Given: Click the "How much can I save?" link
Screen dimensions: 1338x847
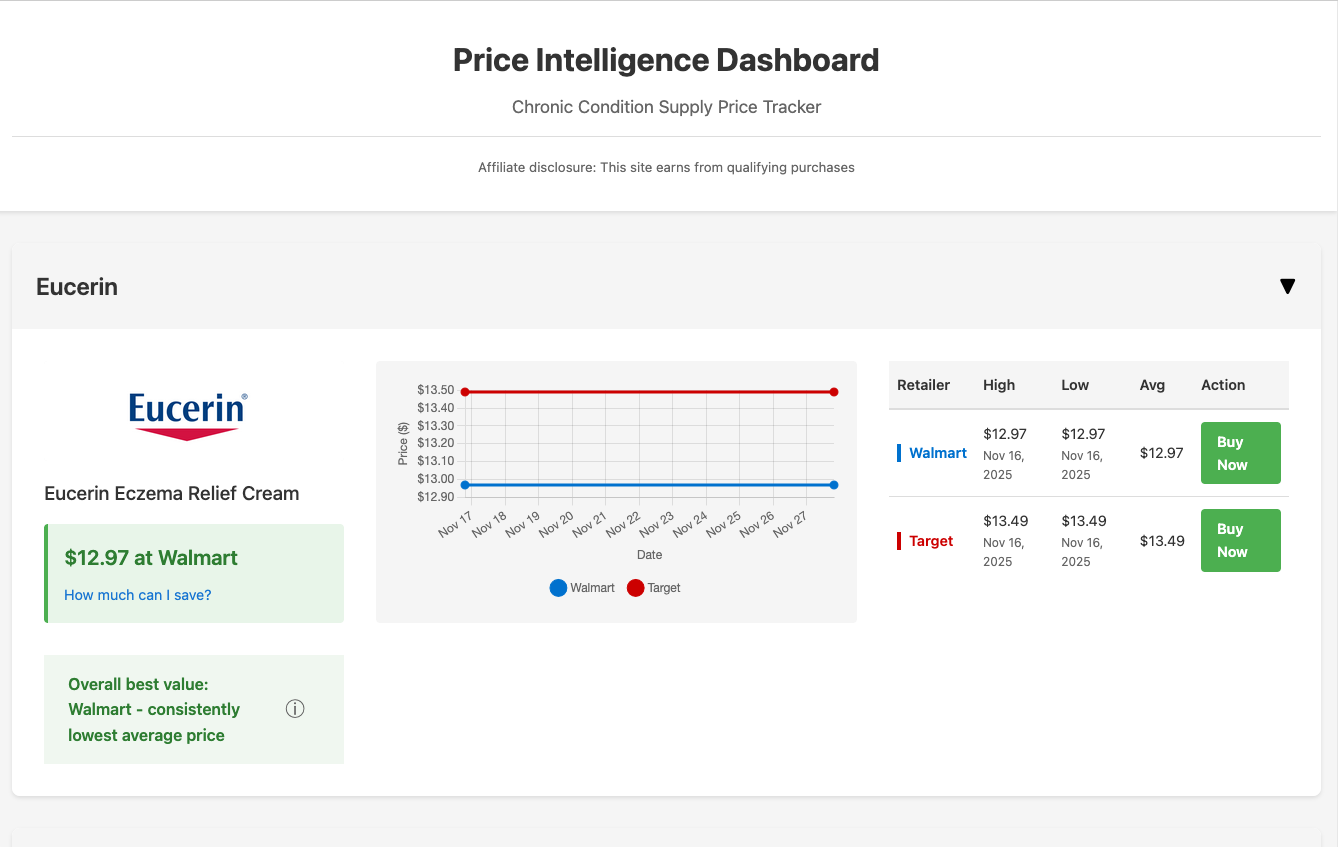Looking at the screenshot, I should [x=138, y=595].
